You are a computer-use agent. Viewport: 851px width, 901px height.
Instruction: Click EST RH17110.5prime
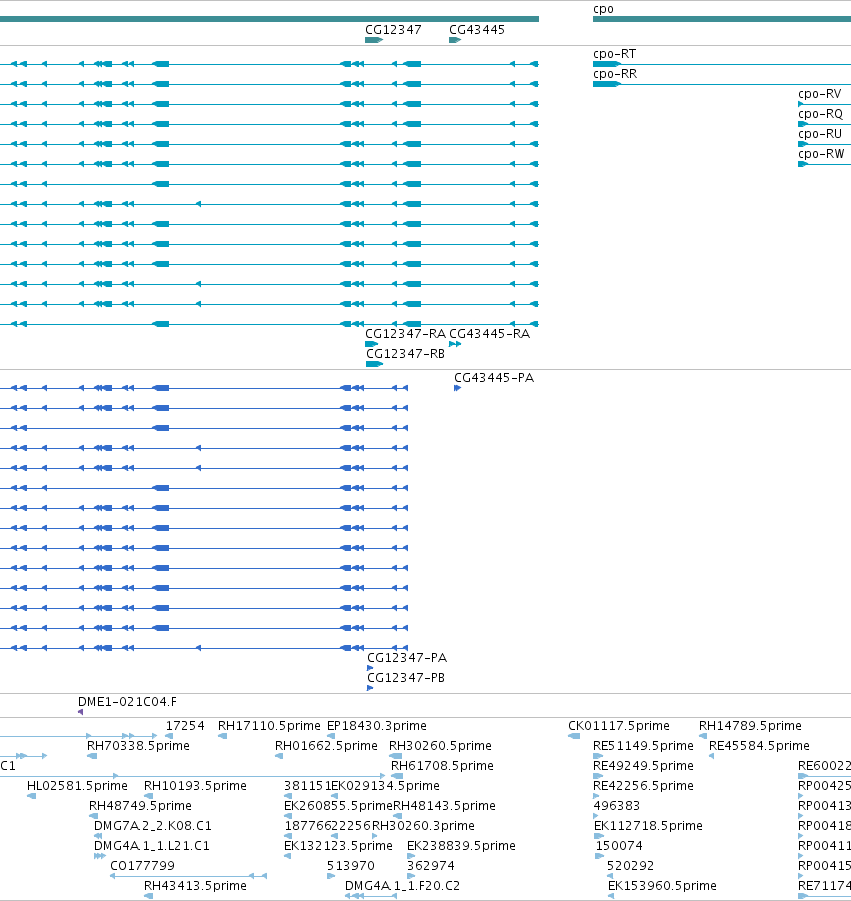[x=269, y=726]
